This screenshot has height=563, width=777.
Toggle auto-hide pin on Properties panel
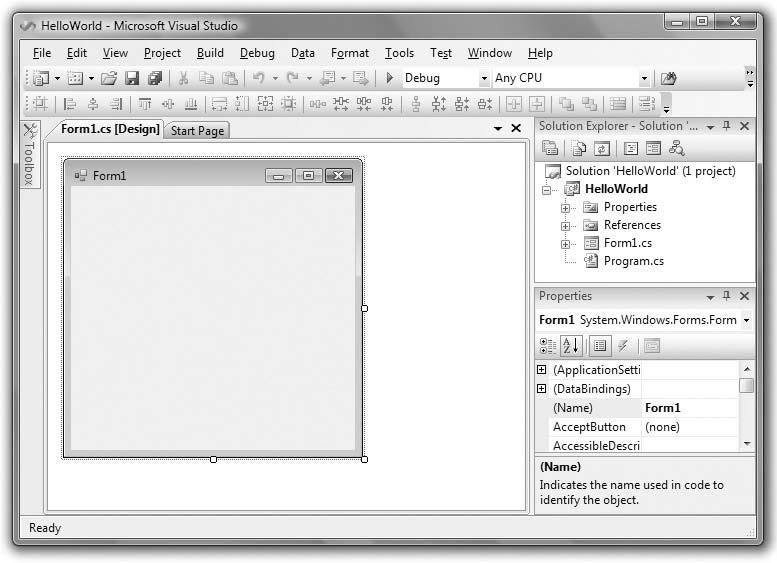(x=726, y=296)
